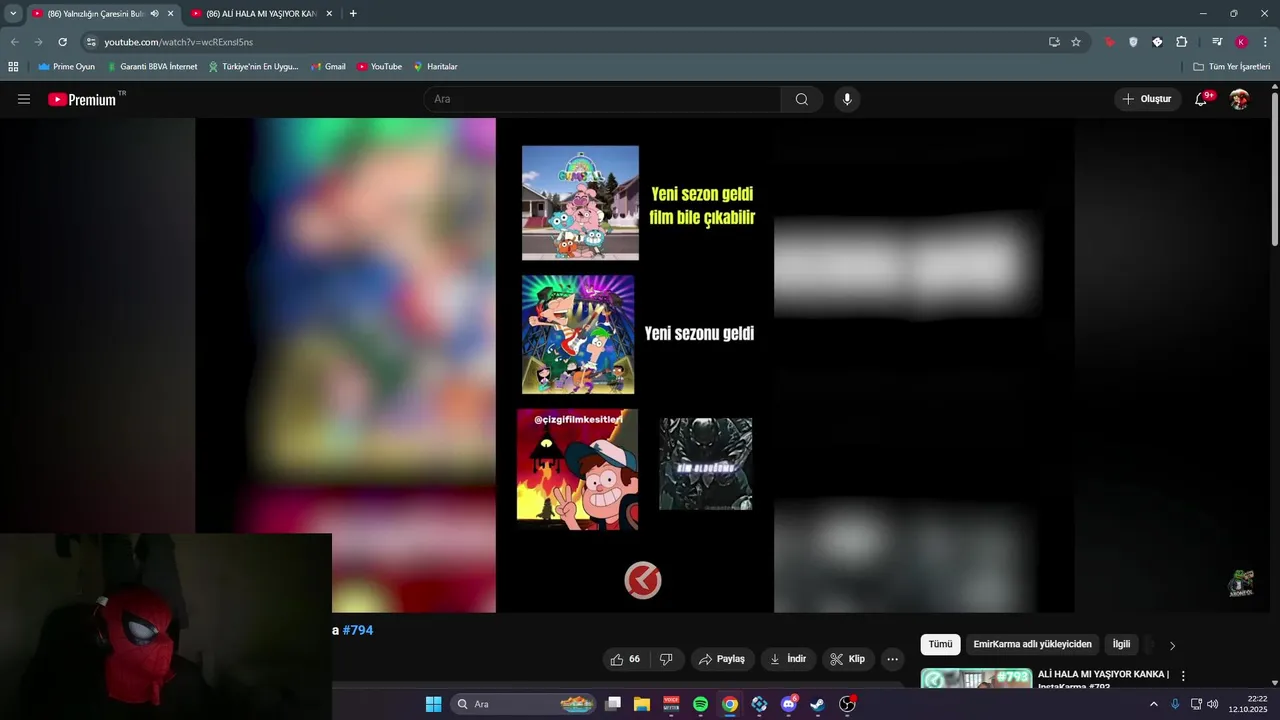Open Steam from taskbar

coord(817,704)
